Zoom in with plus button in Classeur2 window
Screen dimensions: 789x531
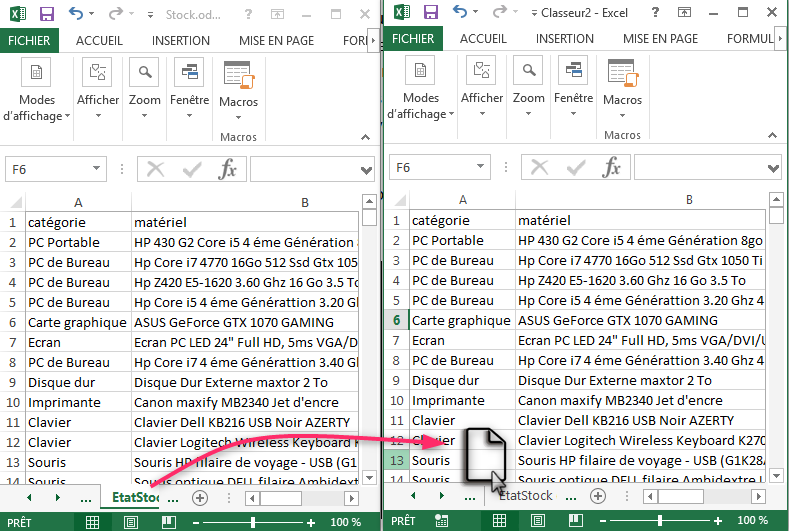click(x=718, y=521)
